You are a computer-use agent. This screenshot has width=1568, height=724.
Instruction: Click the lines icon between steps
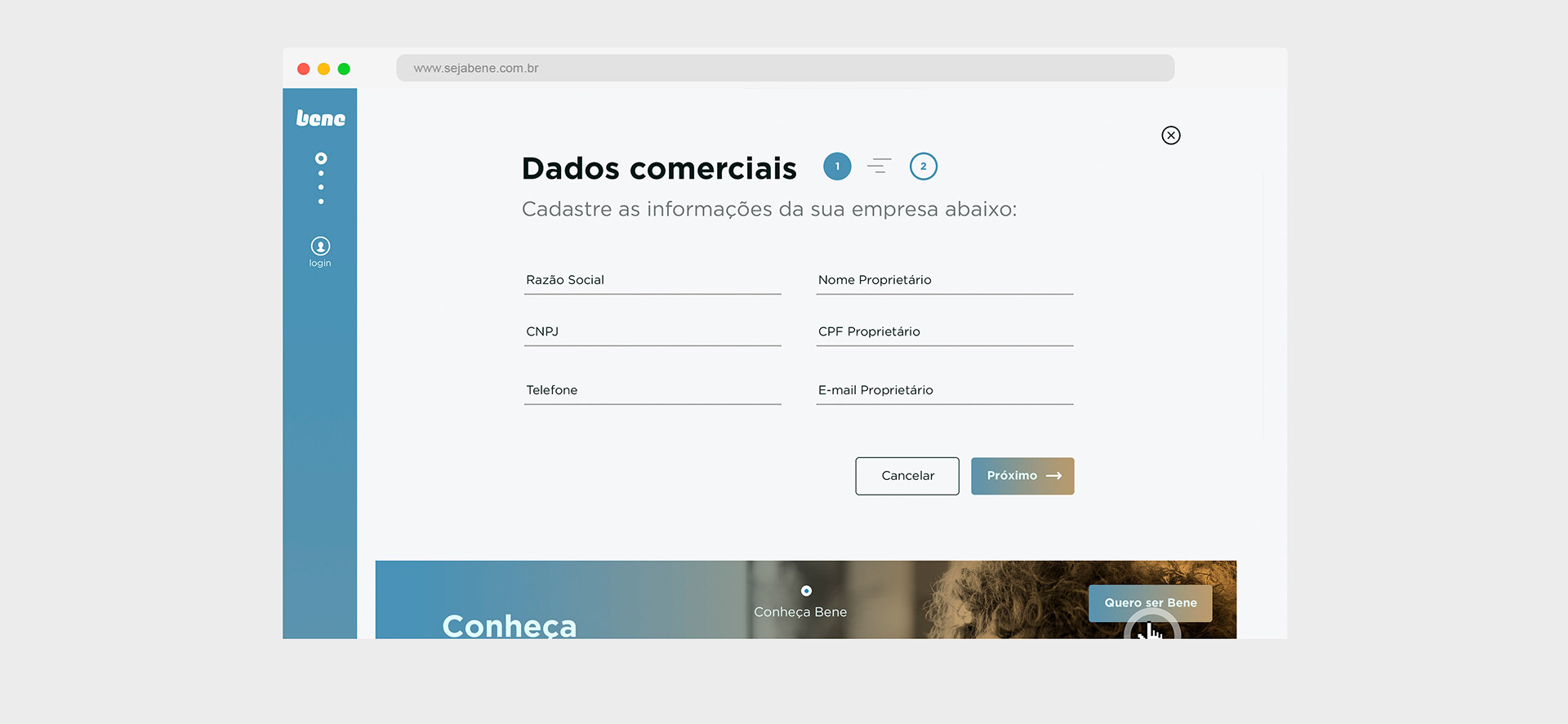(880, 166)
